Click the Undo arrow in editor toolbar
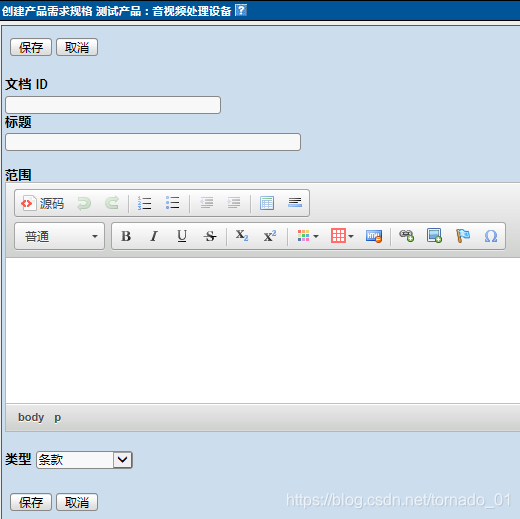This screenshot has width=520, height=519. tap(84, 203)
